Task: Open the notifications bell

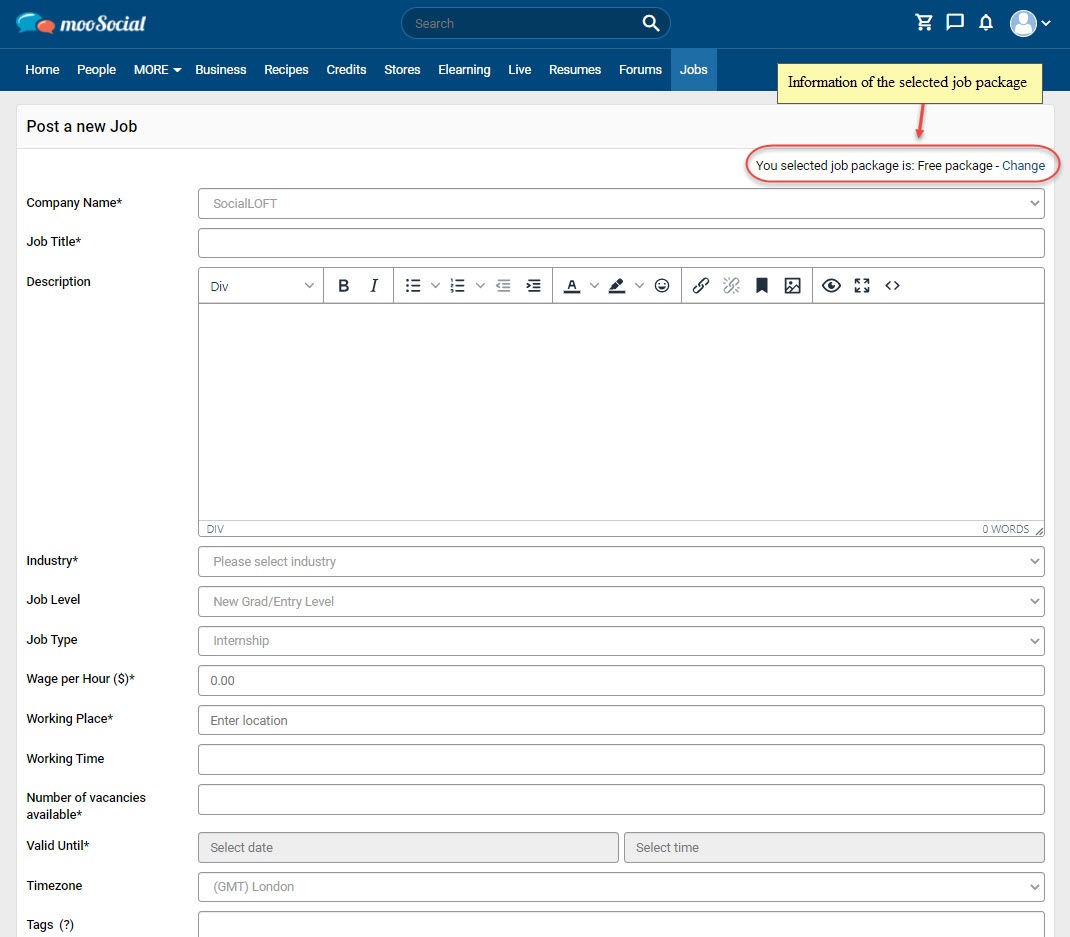Action: coord(986,23)
